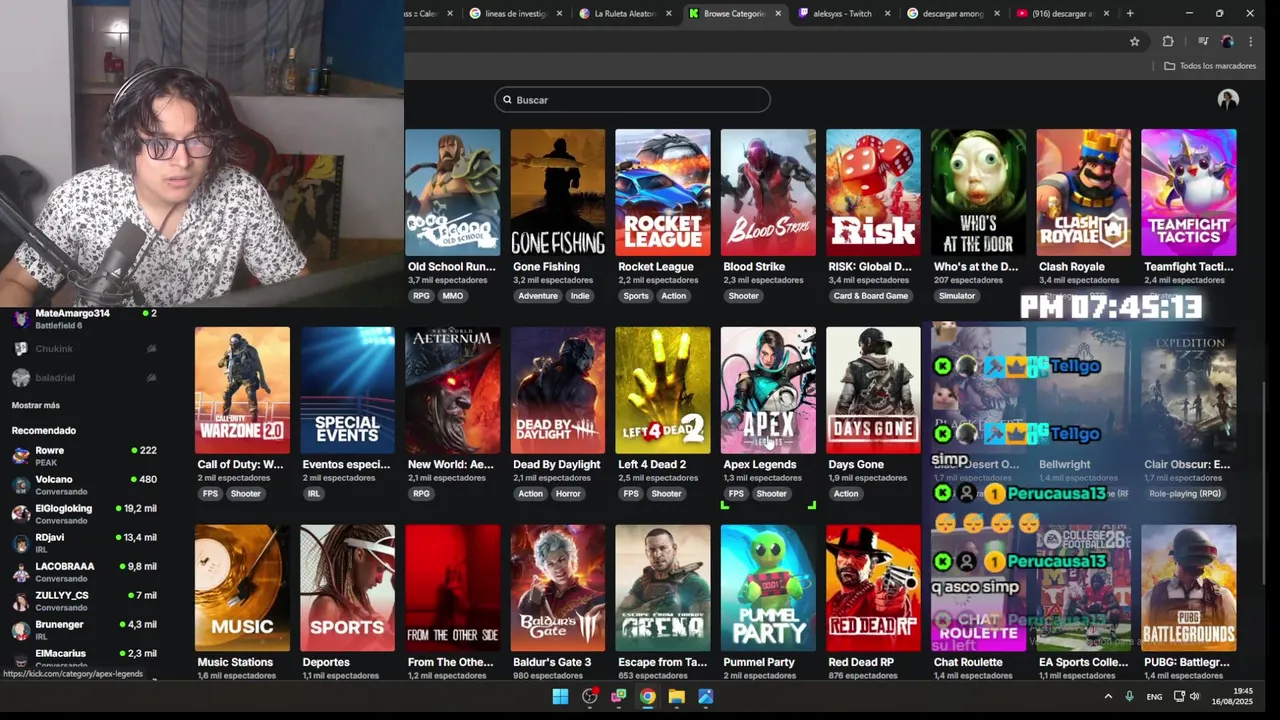Click Volcano's avatar in Recomendado

[x=21, y=484]
